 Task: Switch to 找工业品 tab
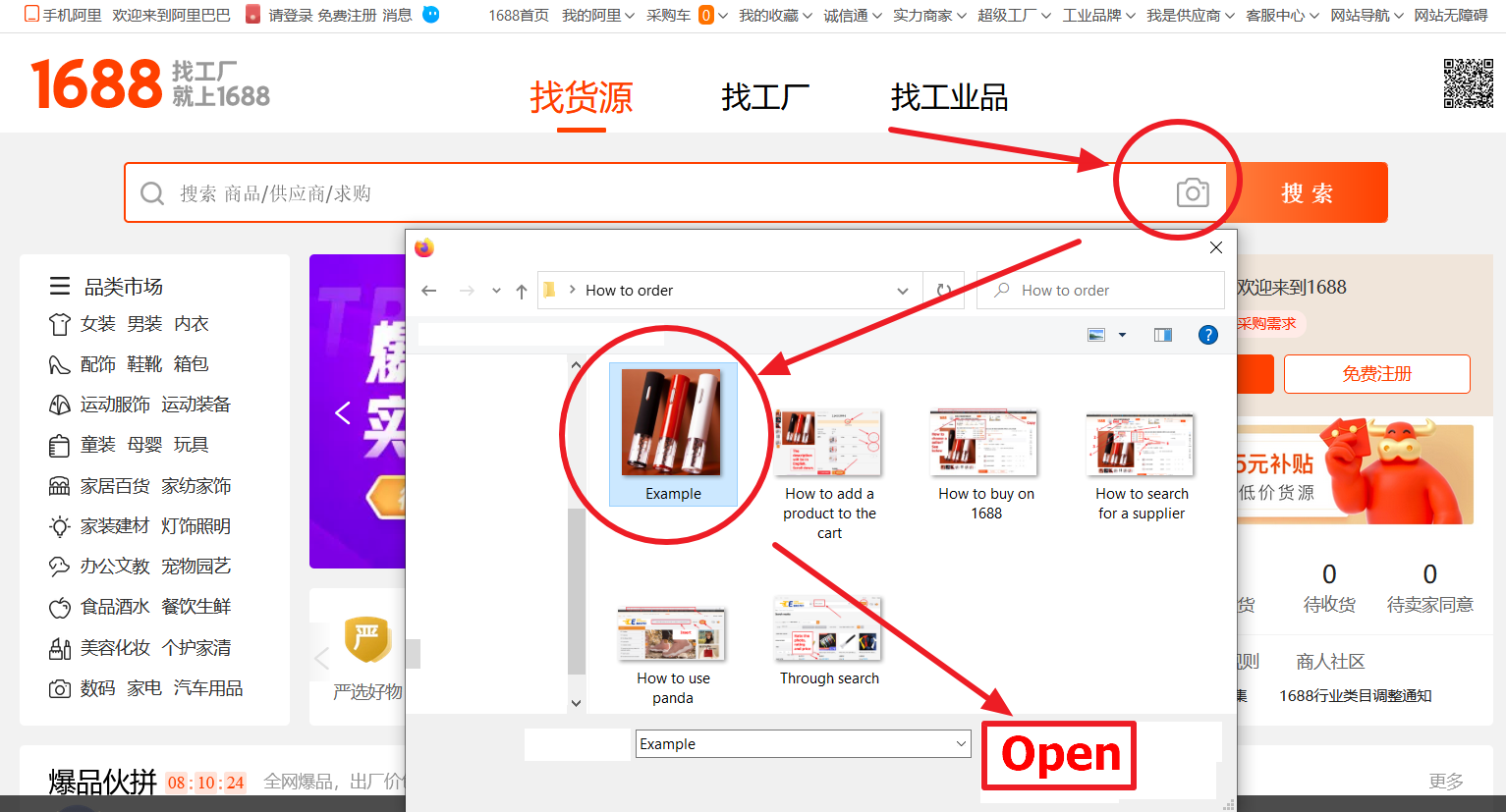click(x=949, y=97)
